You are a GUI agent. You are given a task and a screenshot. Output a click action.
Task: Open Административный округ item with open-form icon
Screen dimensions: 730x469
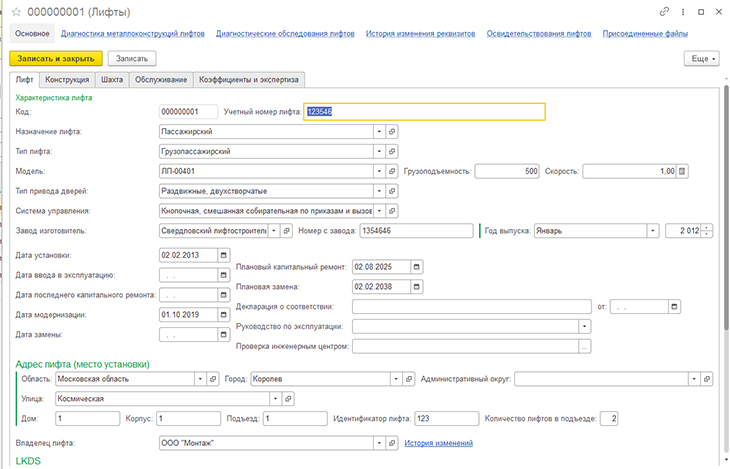click(x=707, y=379)
